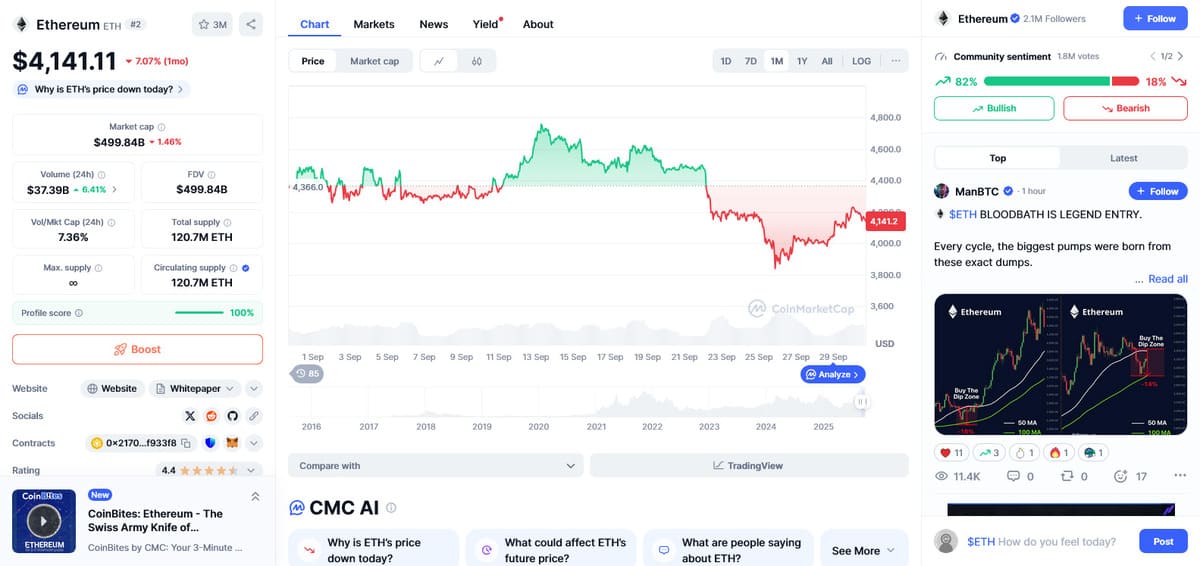Open the Reddit social icon
1200x566 pixels.
pos(212,416)
